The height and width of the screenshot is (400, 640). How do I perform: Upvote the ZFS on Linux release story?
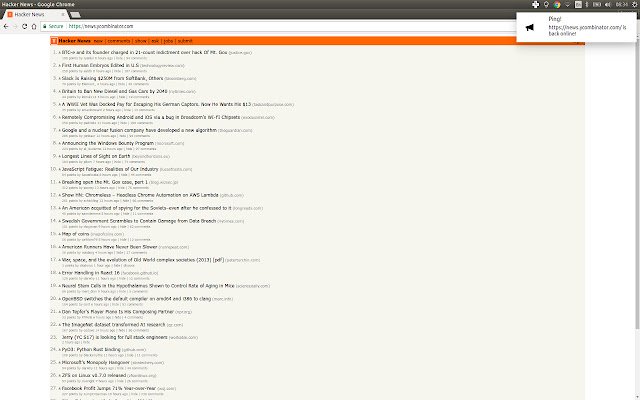point(60,376)
